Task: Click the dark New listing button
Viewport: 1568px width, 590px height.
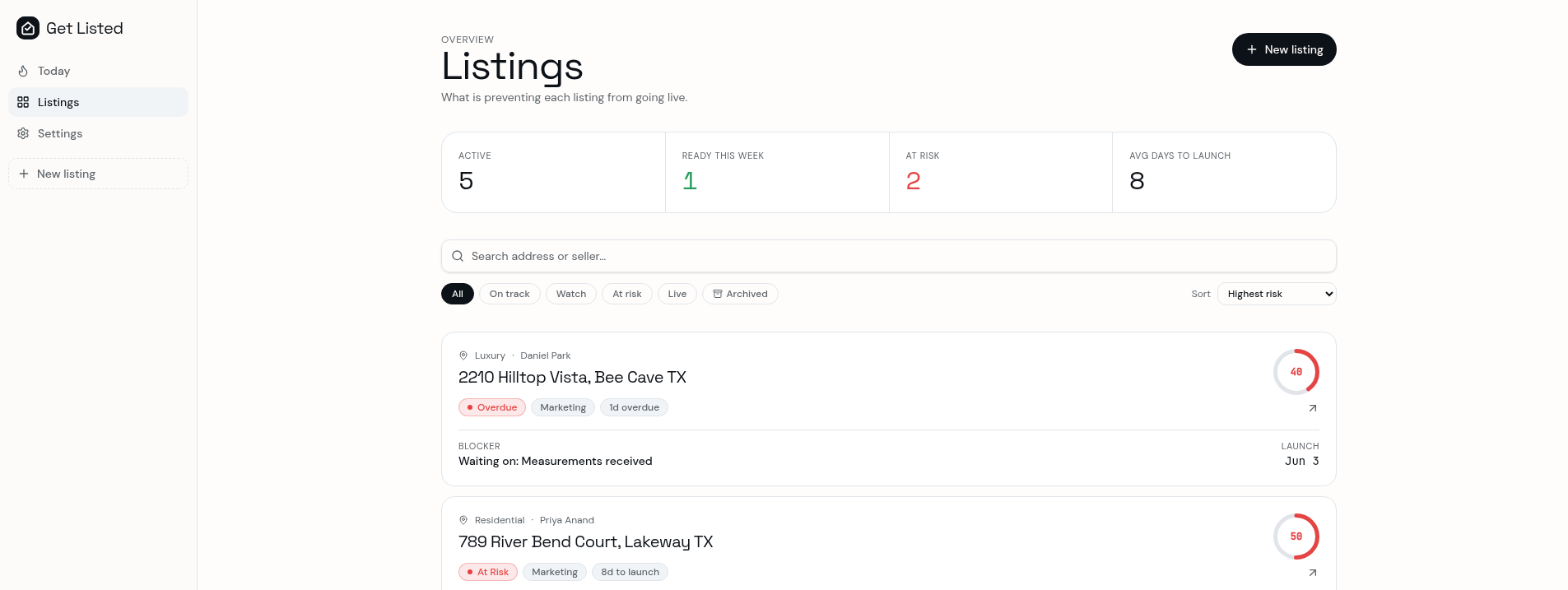Action: coord(1284,49)
